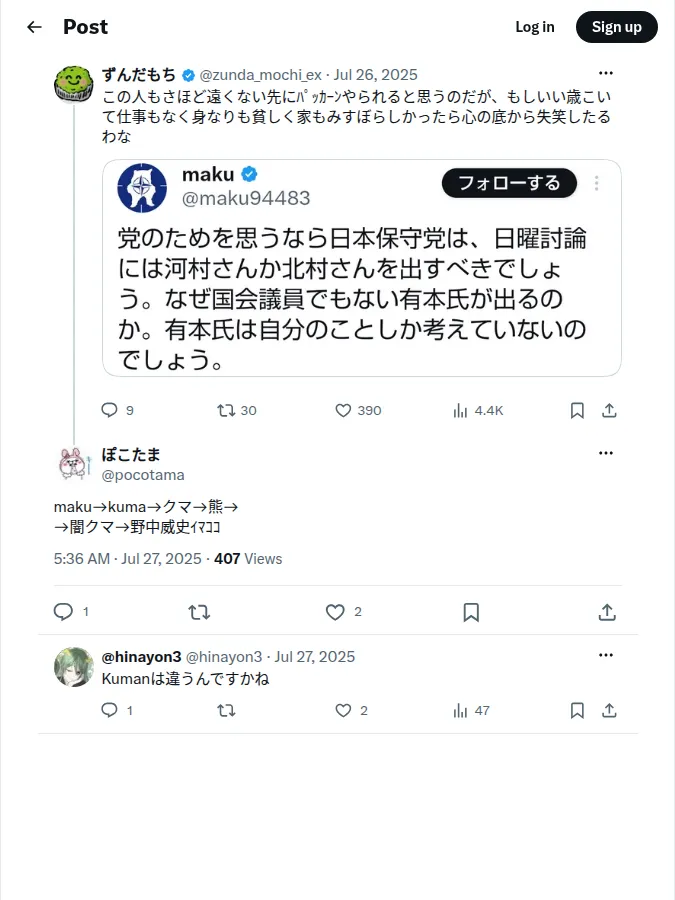The width and height of the screenshot is (675, 900).
Task: Open @pocotama profile handle link
Action: pyautogui.click(x=143, y=475)
